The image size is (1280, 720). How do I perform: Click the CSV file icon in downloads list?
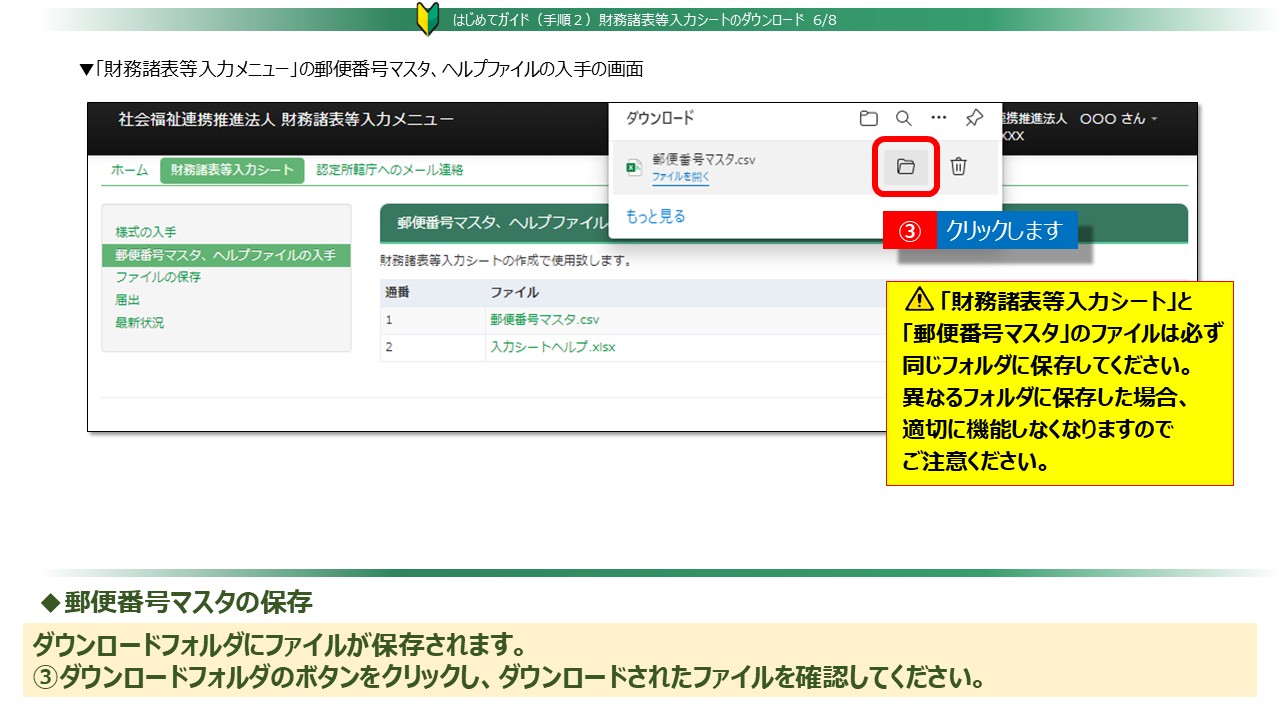coord(633,167)
